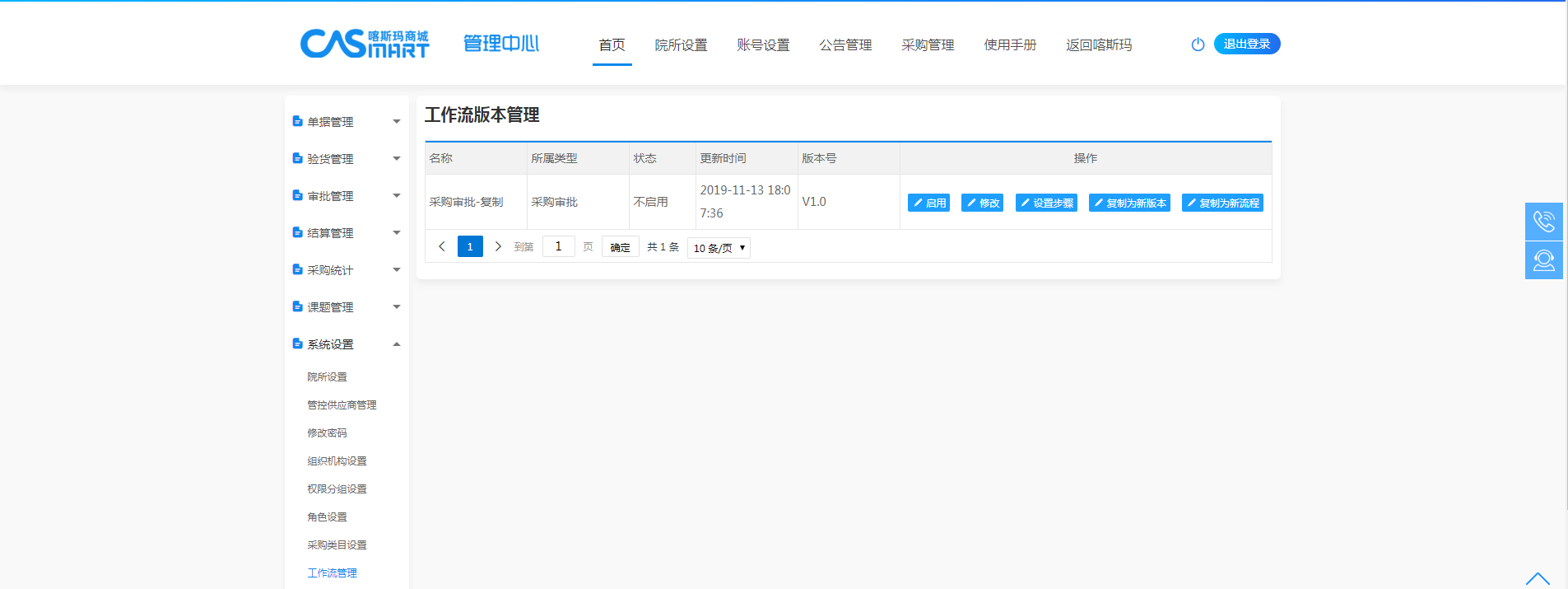This screenshot has height=589, width=1568.
Task: Collapse the 系统设置 sidebar section
Action: pos(396,344)
